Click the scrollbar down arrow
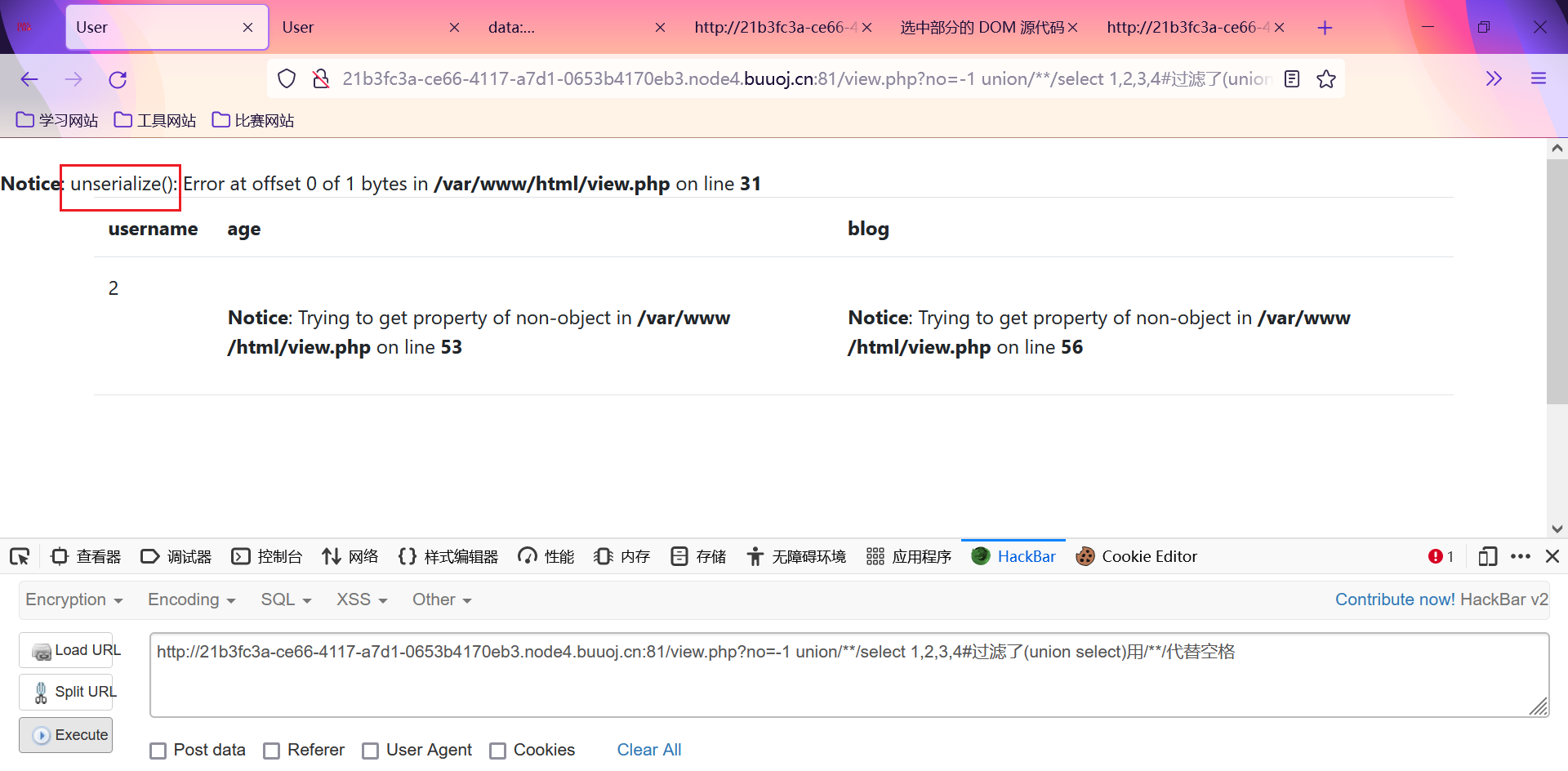This screenshot has height=771, width=1568. tap(1557, 528)
